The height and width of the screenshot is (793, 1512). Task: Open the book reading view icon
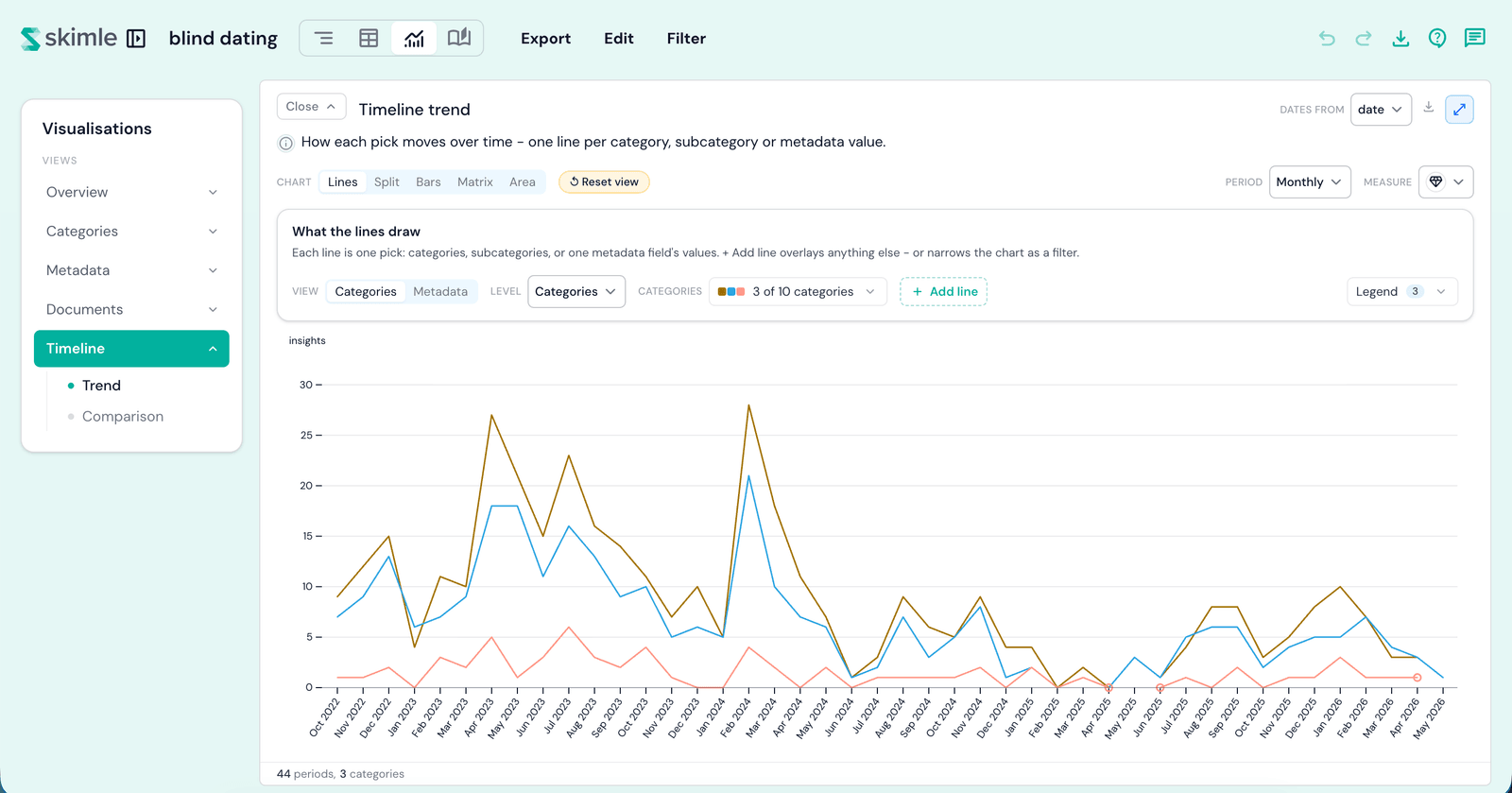(459, 39)
